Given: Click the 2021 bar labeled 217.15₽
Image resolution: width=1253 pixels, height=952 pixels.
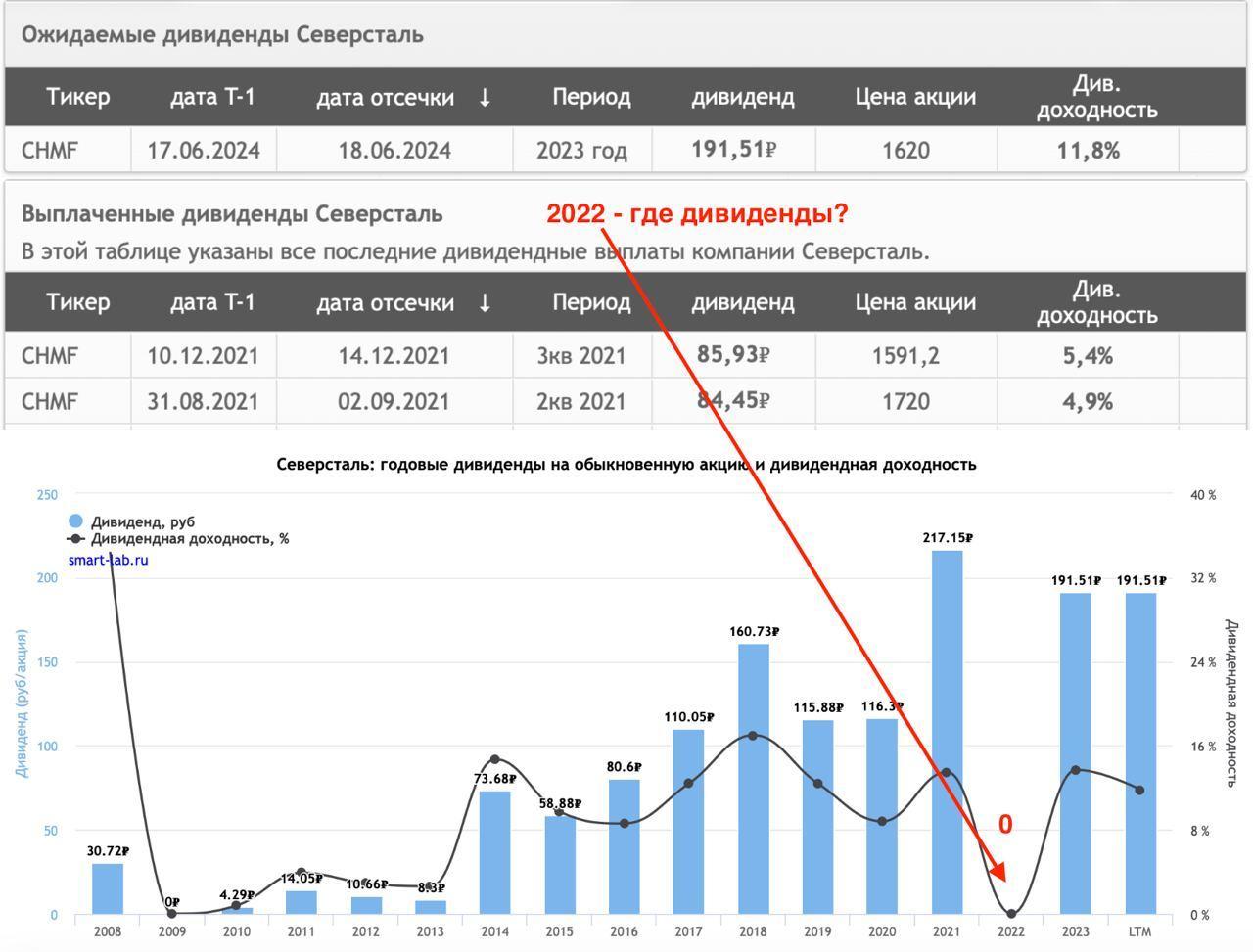Looking at the screenshot, I should coord(947,732).
